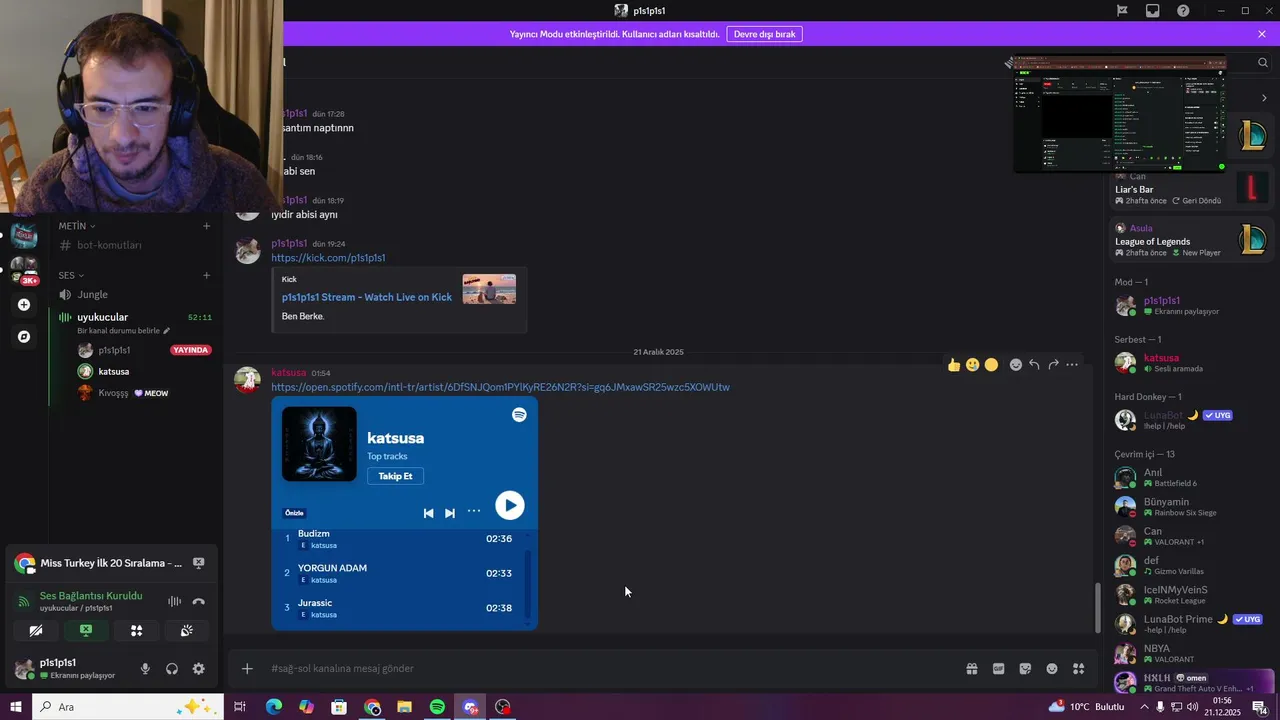Add channel to SES category plus
The image size is (1280, 720).
tap(207, 275)
